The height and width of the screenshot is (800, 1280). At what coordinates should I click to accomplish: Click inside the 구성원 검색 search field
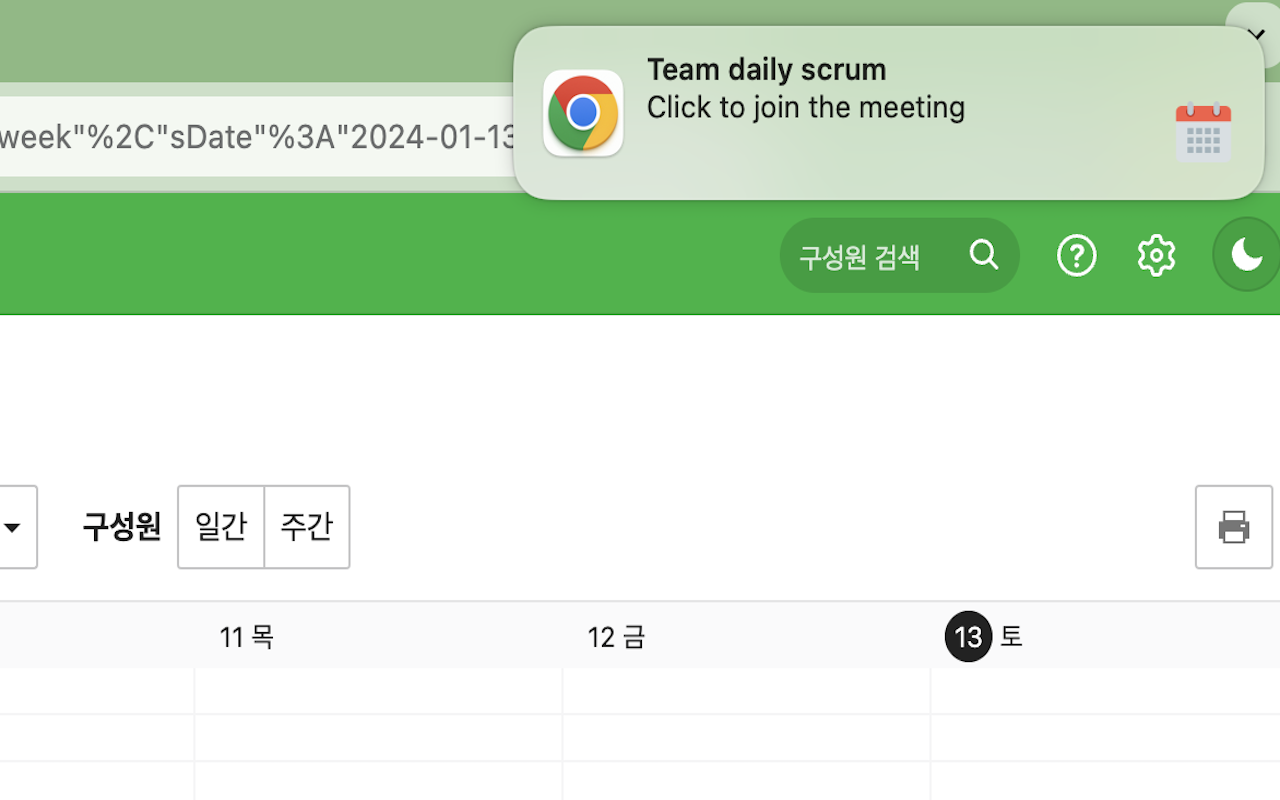point(860,255)
